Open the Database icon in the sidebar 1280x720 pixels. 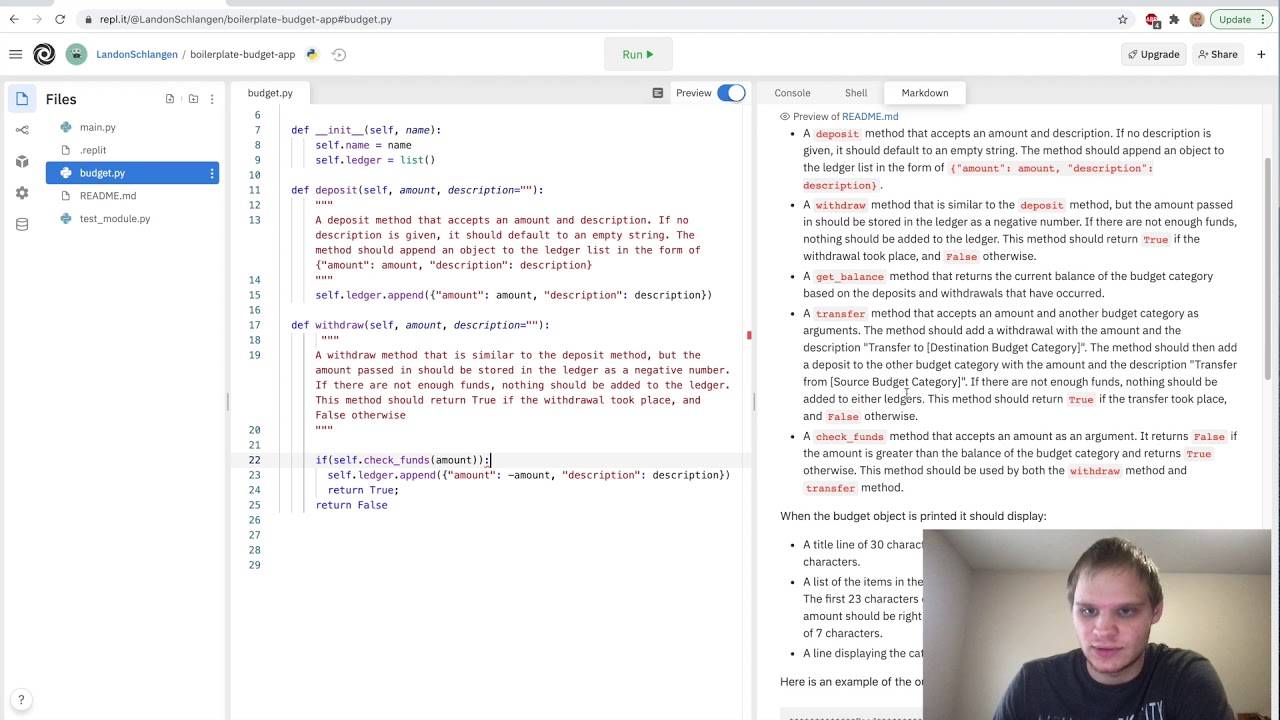point(22,224)
